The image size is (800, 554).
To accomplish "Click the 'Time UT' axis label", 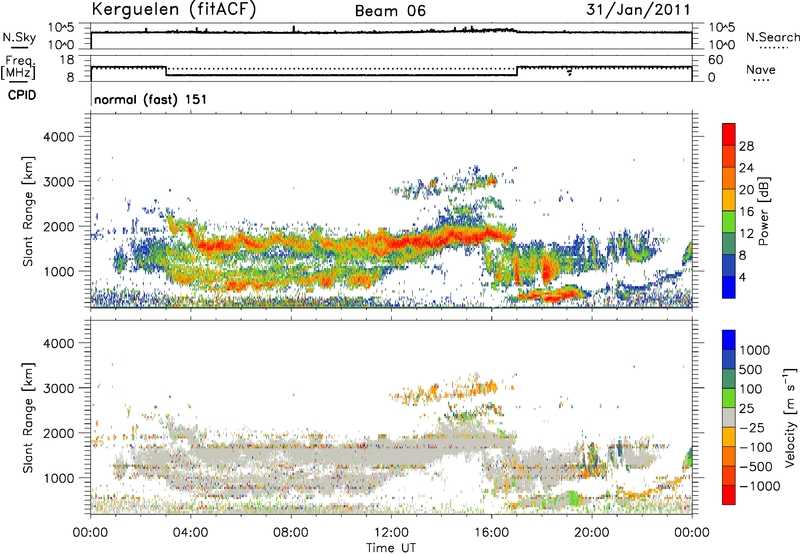I will click(391, 548).
